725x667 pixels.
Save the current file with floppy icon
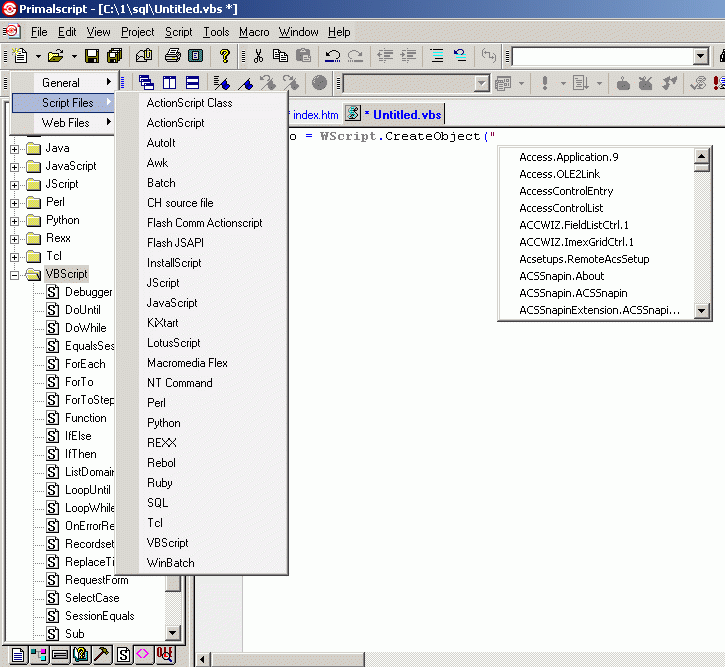click(92, 56)
